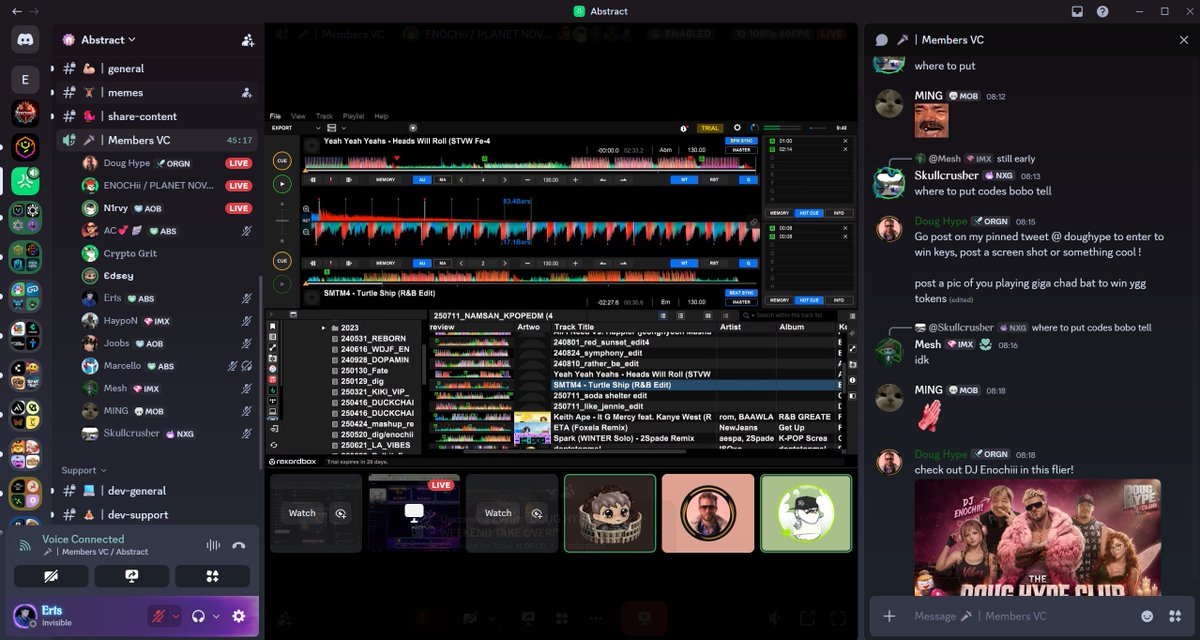Image resolution: width=1200 pixels, height=640 pixels.
Task: Open the red round server icon
Action: pos(25,113)
